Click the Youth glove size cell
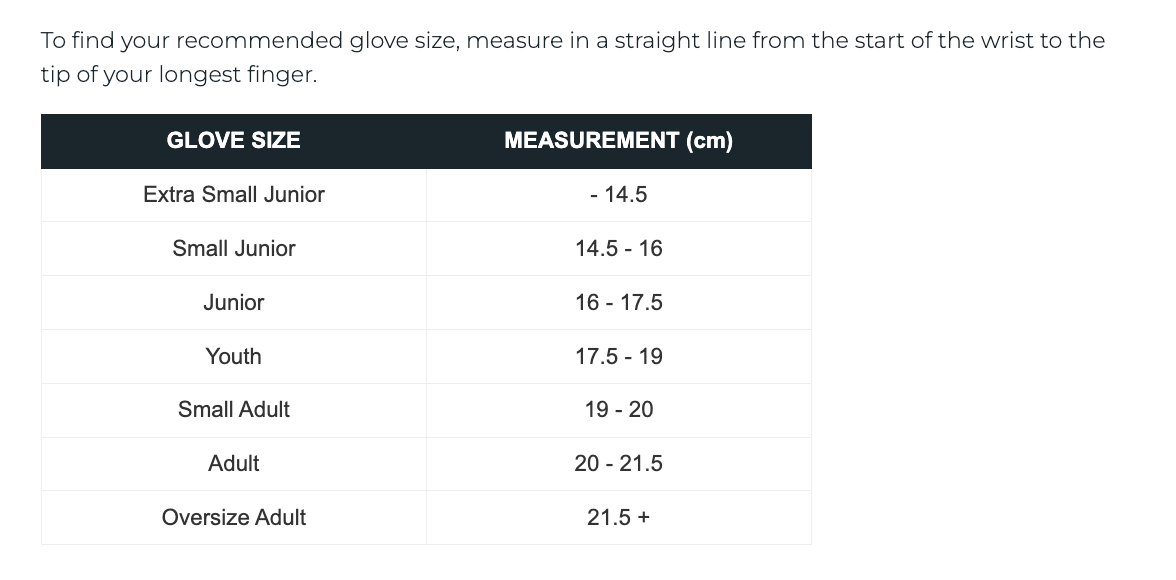 tap(233, 357)
